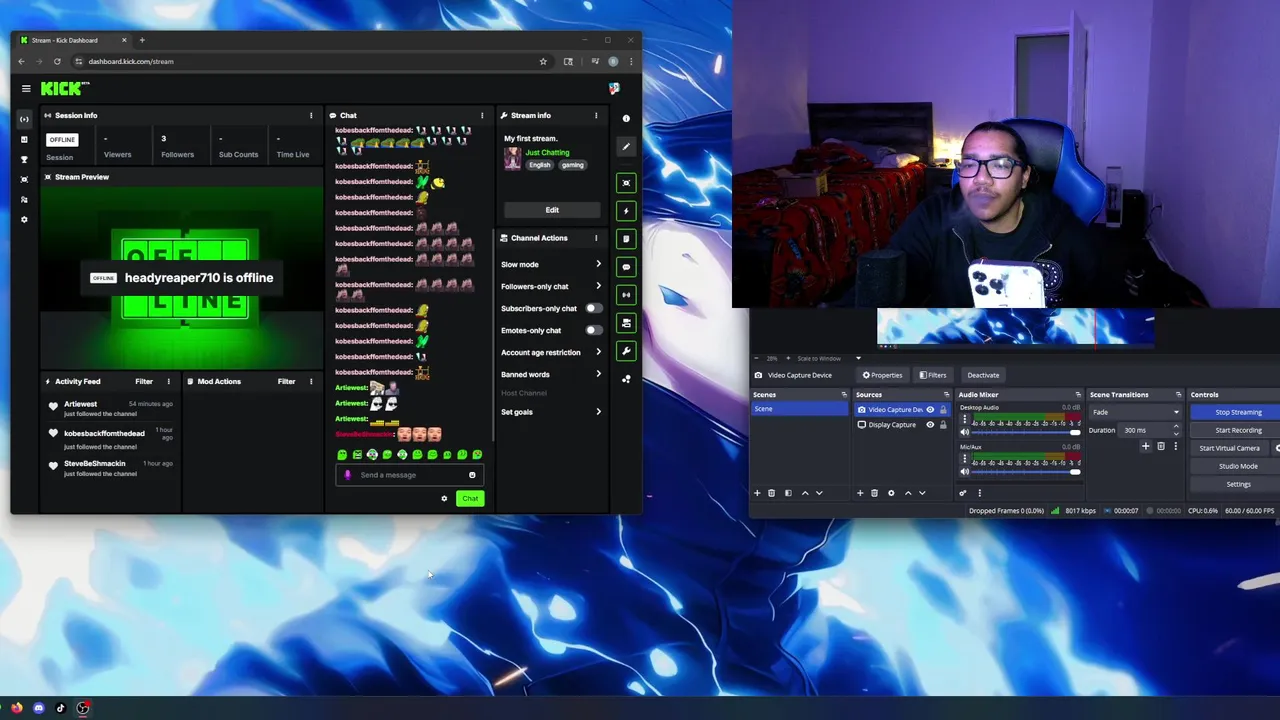Bookmark this page with the star icon
The height and width of the screenshot is (720, 1280).
click(543, 61)
